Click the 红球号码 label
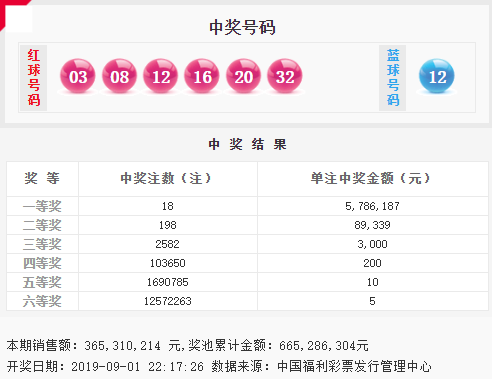Viewport: 492px width, 379px height. (34, 78)
